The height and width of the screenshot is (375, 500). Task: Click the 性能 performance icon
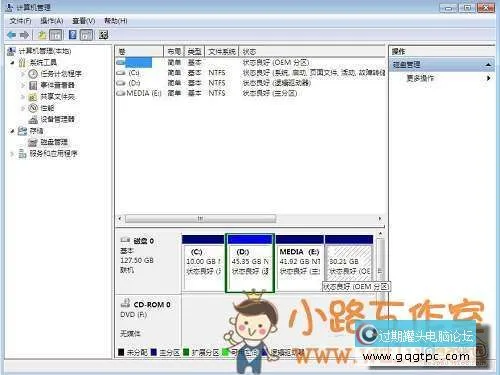click(x=33, y=108)
